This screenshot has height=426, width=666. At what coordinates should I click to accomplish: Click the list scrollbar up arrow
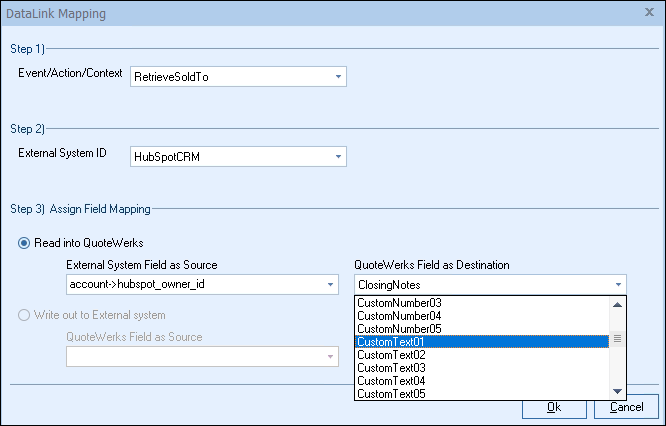(618, 304)
